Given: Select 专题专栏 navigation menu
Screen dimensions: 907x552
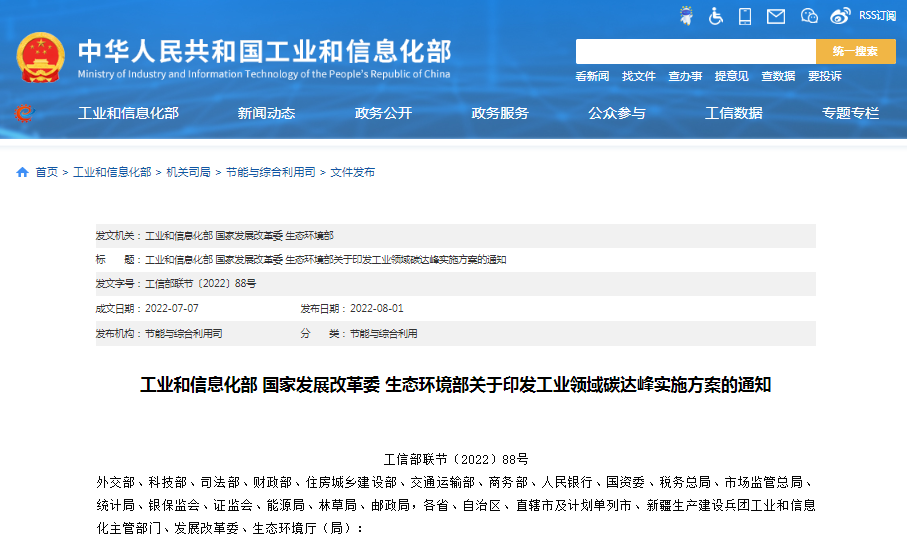Looking at the screenshot, I should point(850,113).
